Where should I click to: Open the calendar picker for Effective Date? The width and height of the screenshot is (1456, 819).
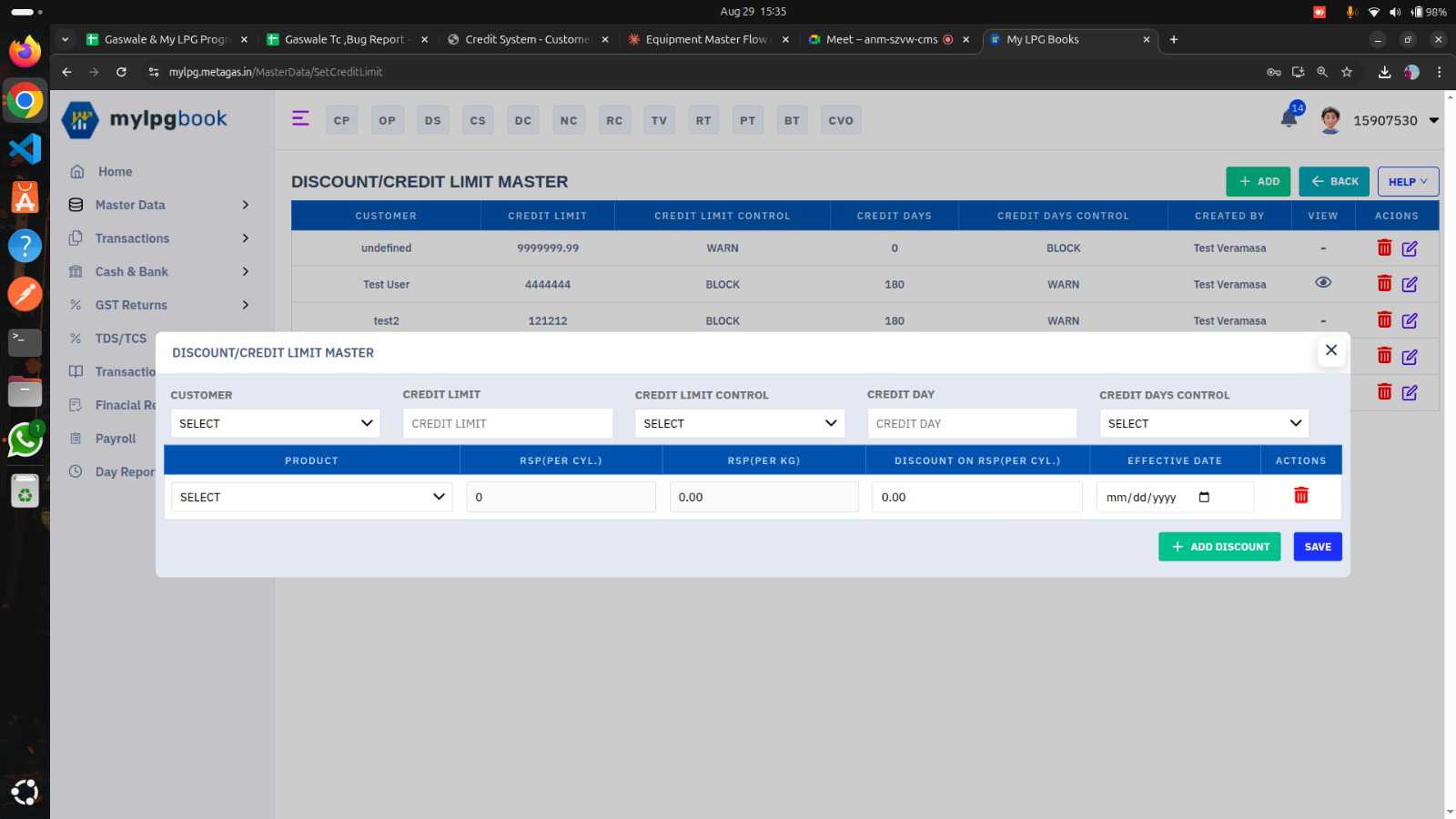click(1204, 497)
